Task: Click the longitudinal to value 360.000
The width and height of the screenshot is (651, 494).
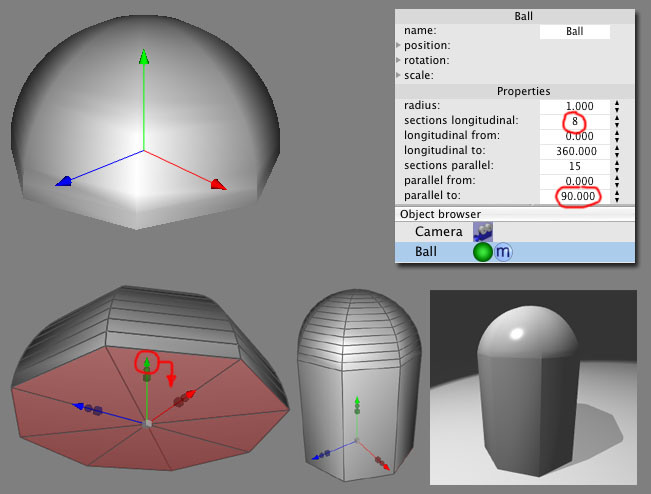Action: coord(576,151)
